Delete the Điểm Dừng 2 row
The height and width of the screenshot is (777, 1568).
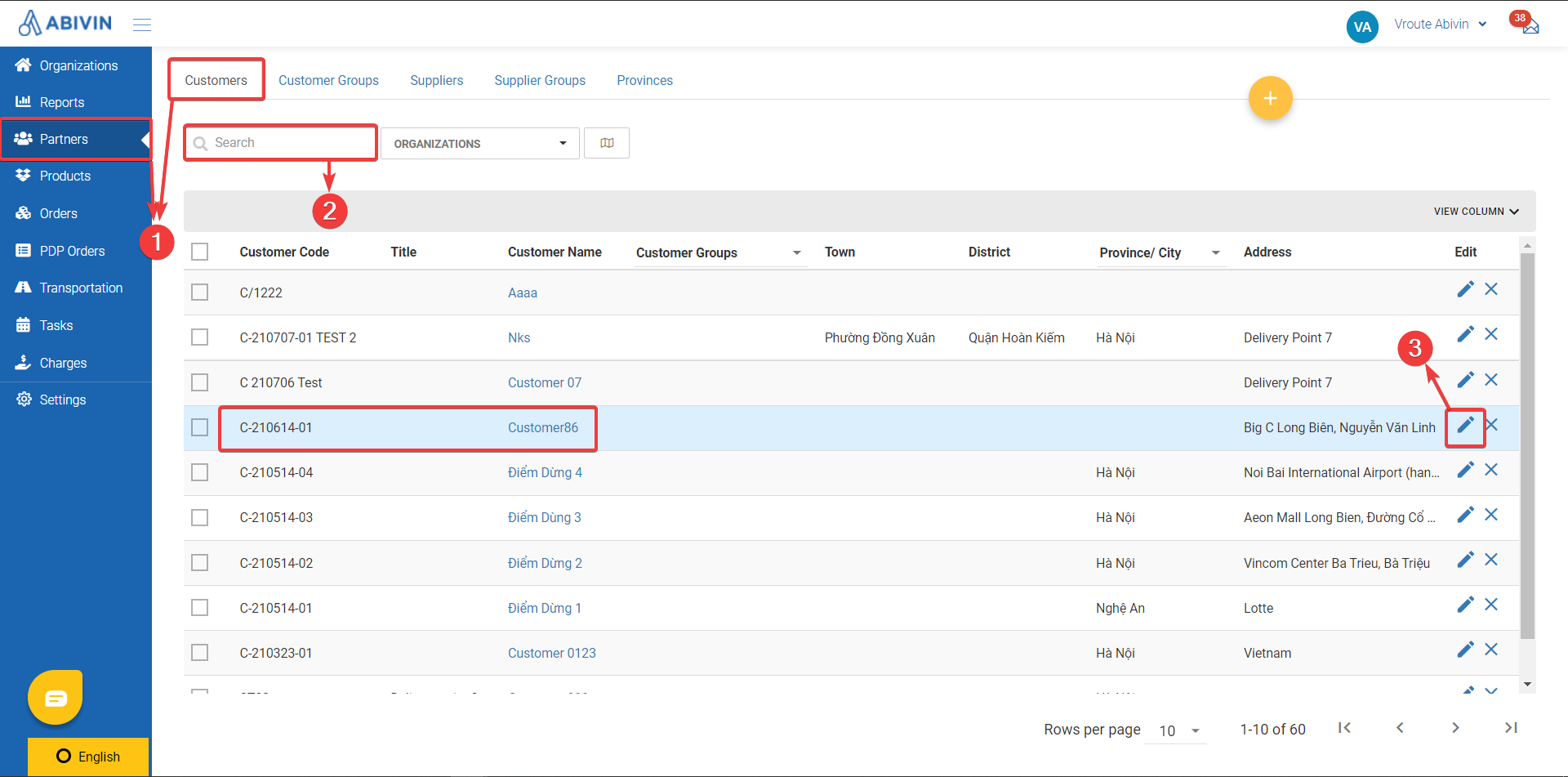1491,560
